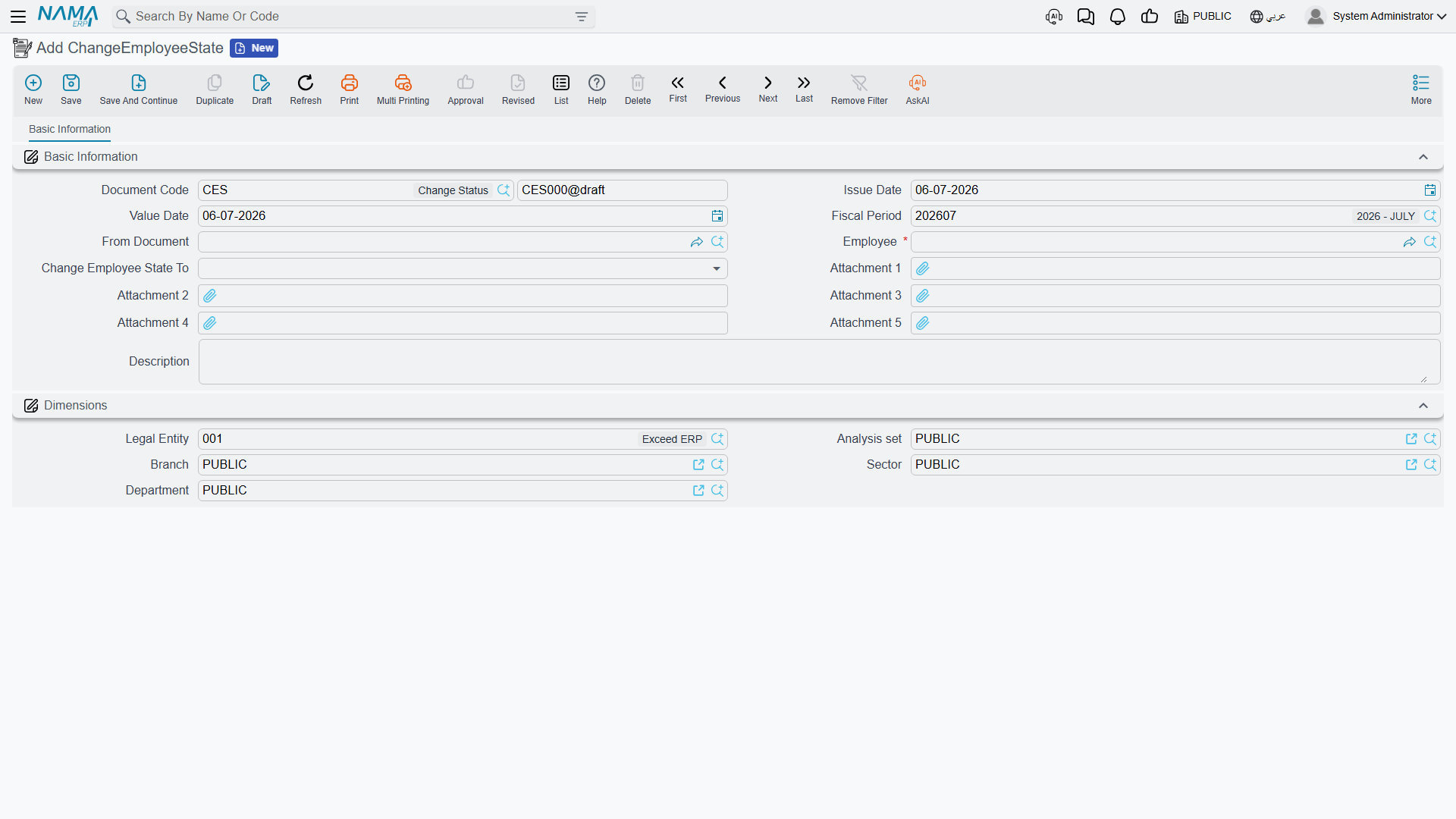The width and height of the screenshot is (1456, 819).
Task: Open the notifications bell icon
Action: coord(1117,17)
